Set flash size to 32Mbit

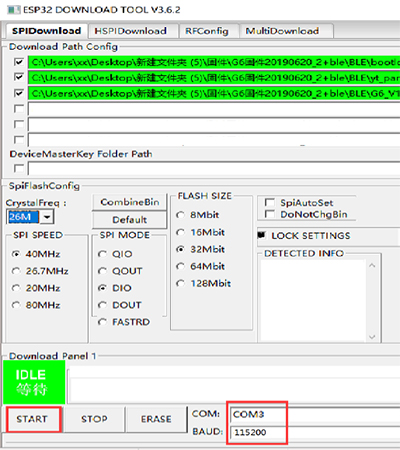click(x=200, y=249)
